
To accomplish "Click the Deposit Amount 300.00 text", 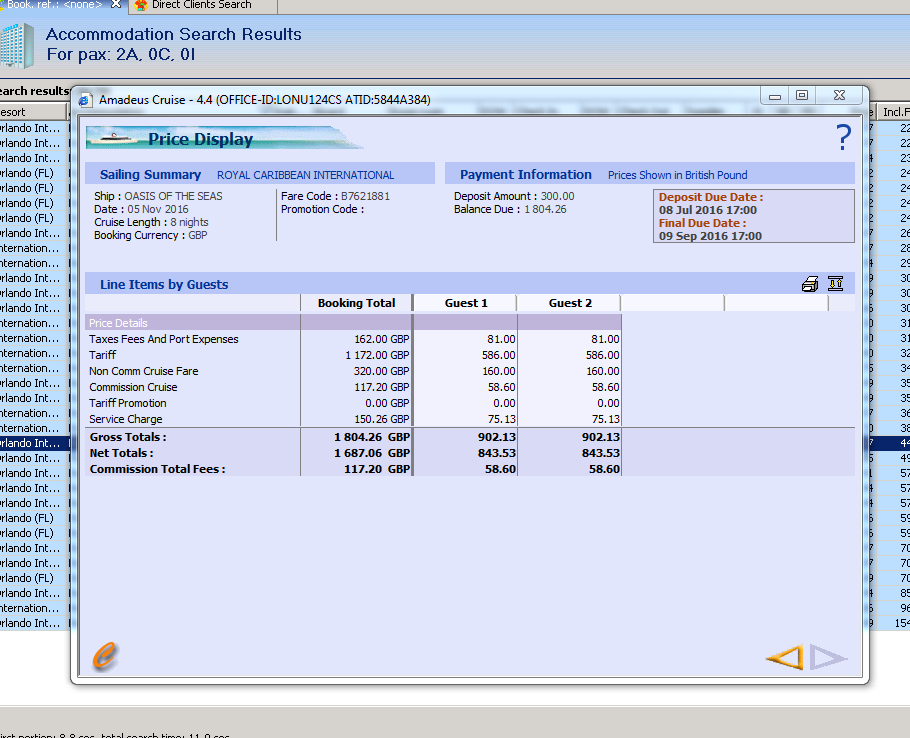I will [514, 196].
